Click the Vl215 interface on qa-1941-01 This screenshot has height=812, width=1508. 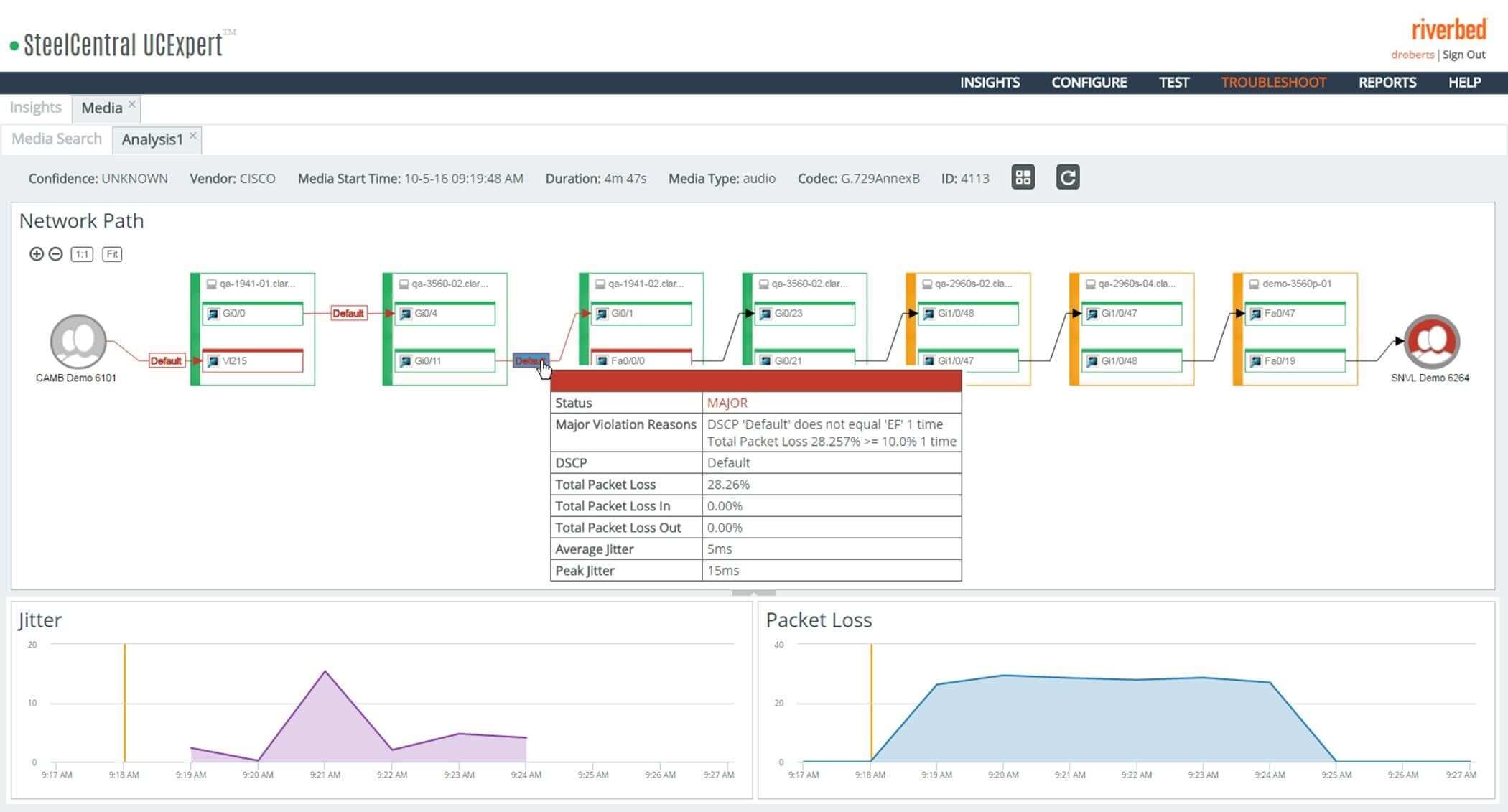pos(253,360)
